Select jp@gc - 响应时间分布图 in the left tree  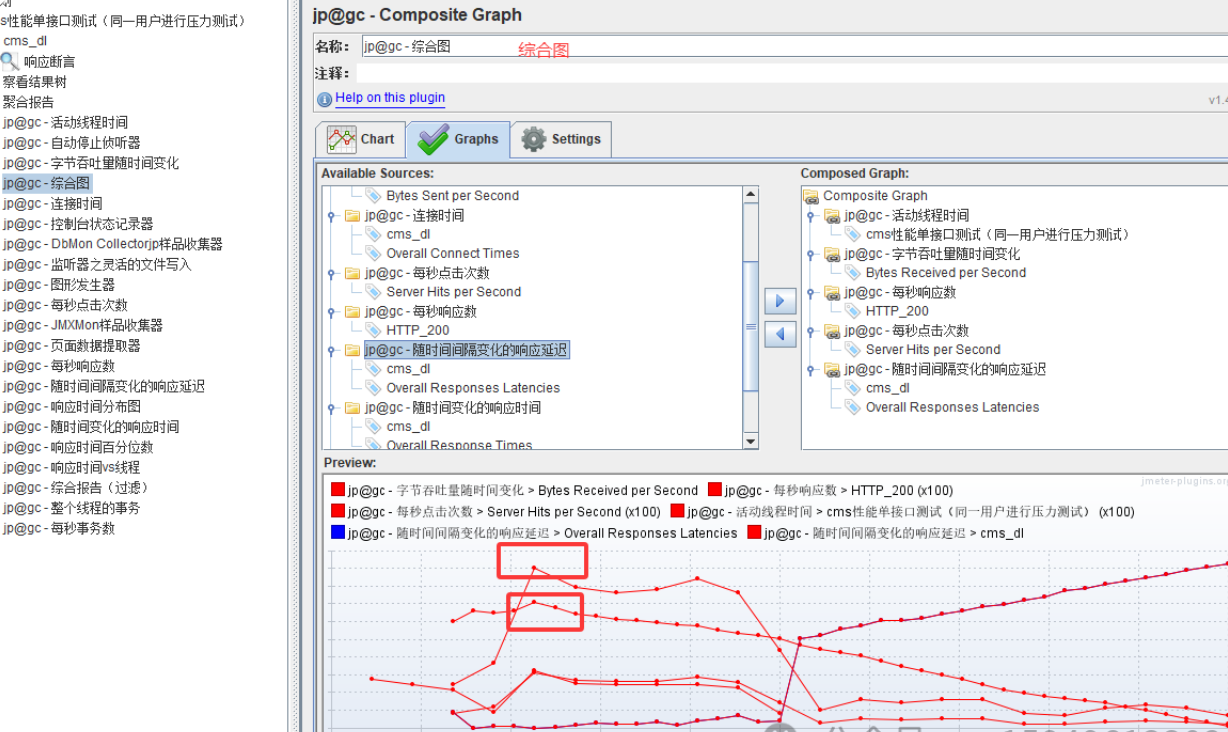pos(71,407)
